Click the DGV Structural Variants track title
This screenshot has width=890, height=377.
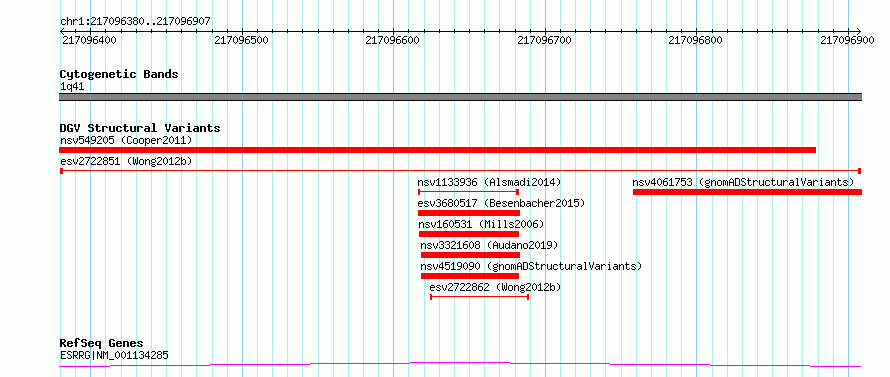140,128
